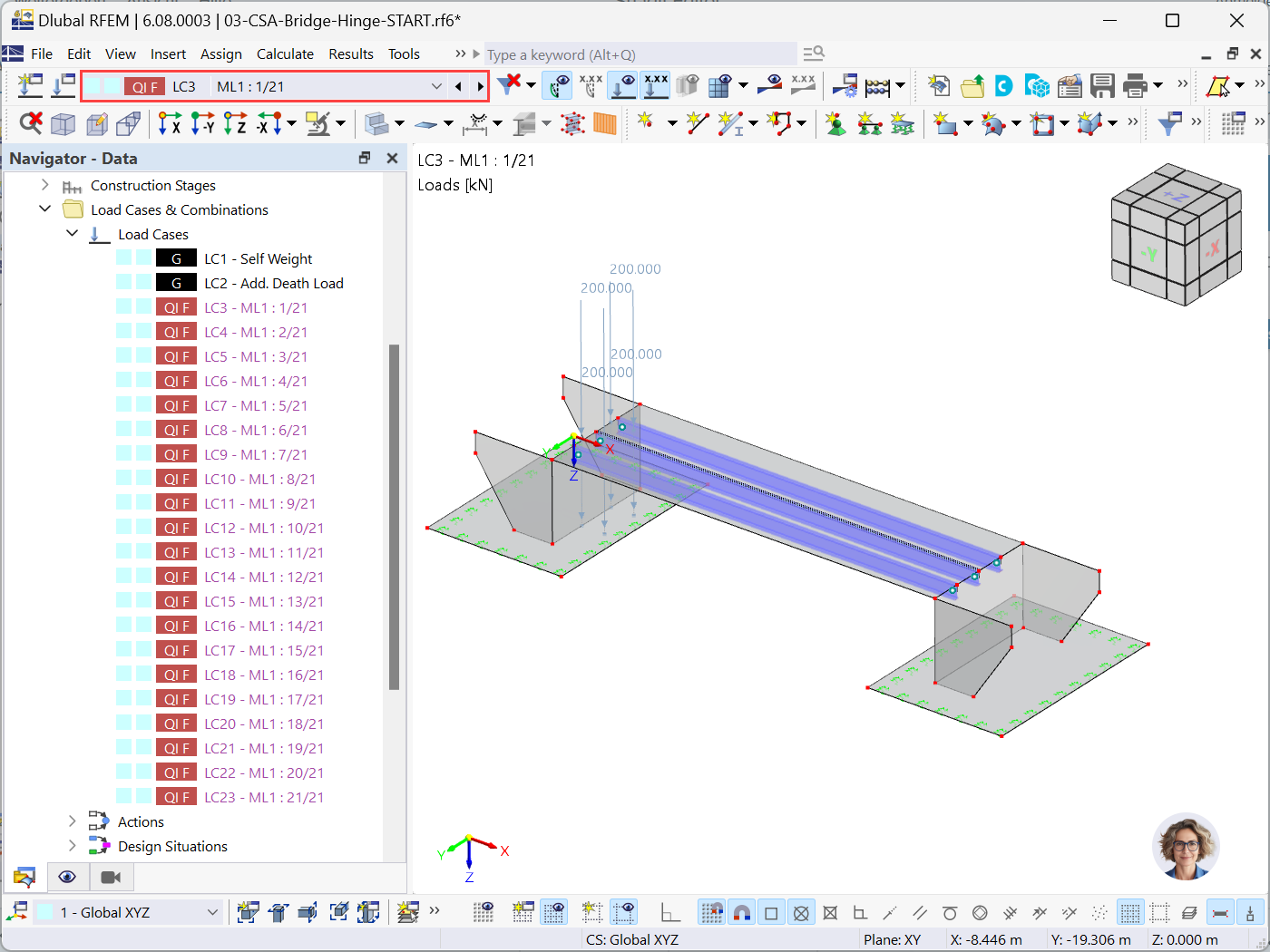Click the Navigator Display eye tab

point(67,877)
